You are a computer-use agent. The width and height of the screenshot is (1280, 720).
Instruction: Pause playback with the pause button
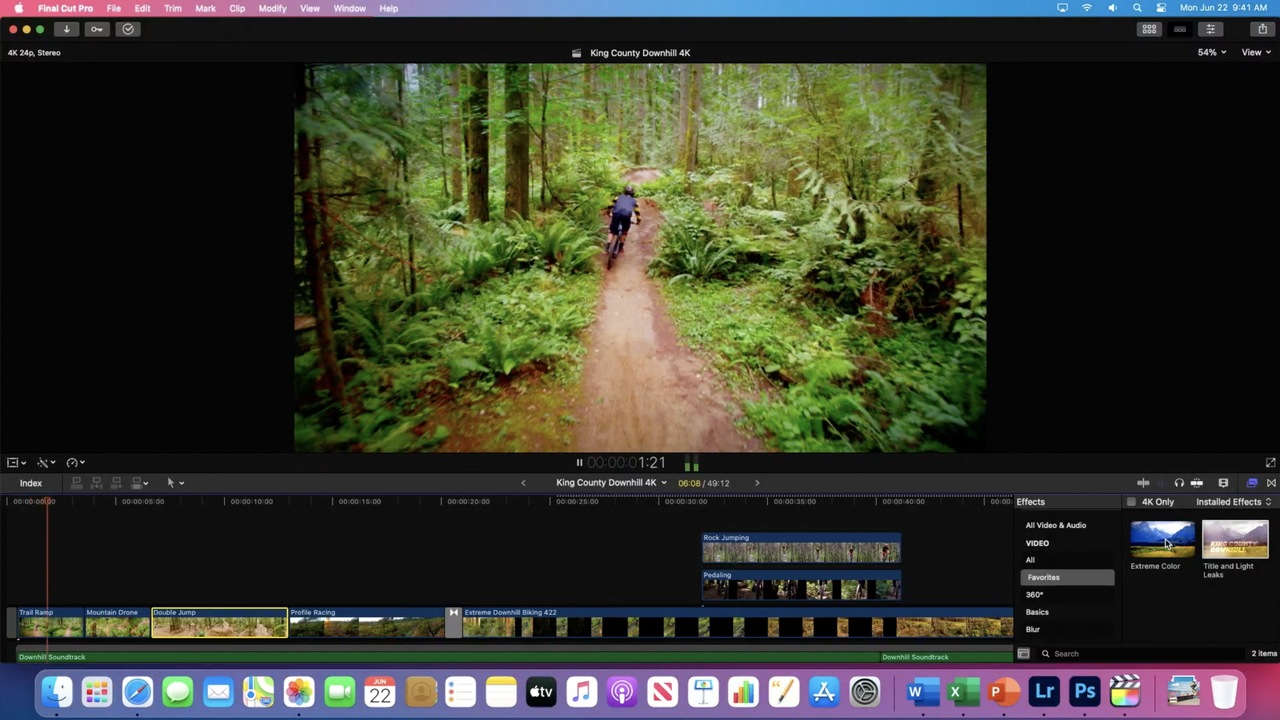[579, 462]
